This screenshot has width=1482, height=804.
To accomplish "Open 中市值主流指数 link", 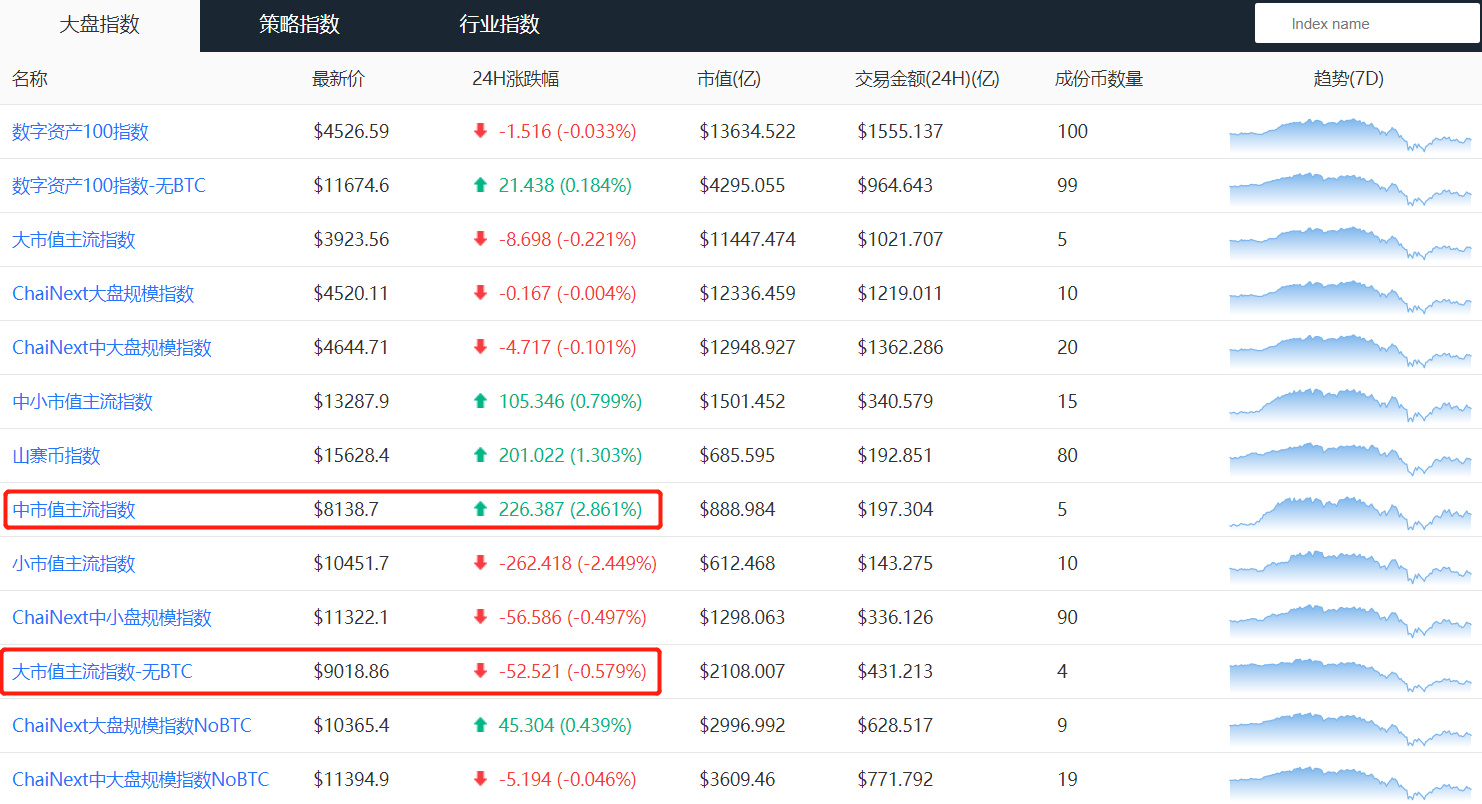I will click(73, 509).
